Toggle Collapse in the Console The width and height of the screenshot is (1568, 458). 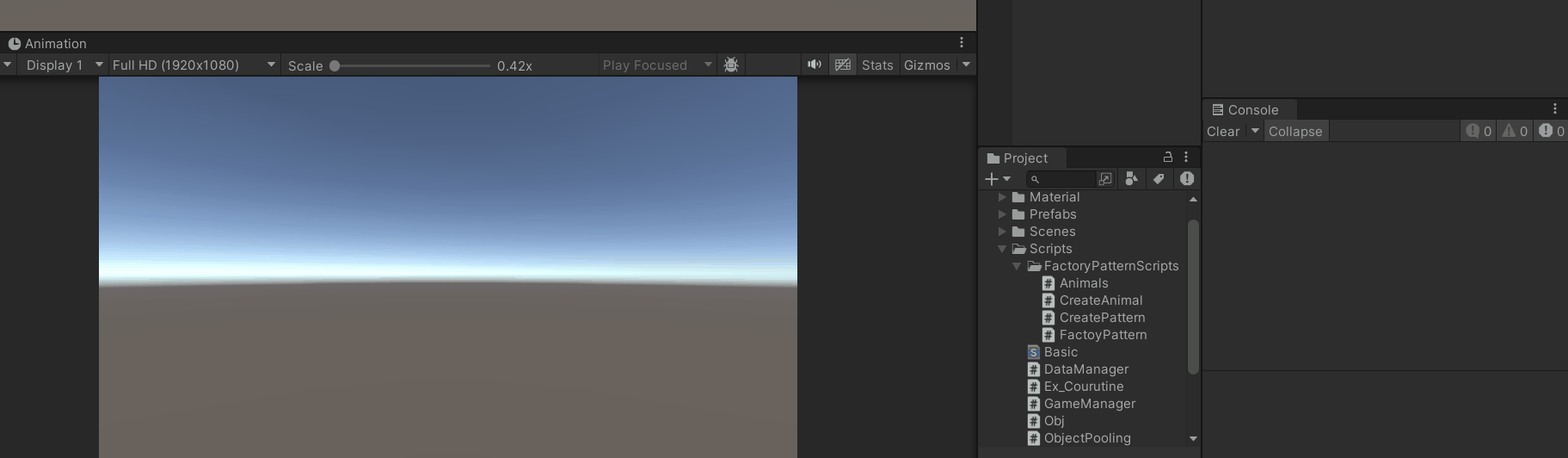tap(1295, 131)
